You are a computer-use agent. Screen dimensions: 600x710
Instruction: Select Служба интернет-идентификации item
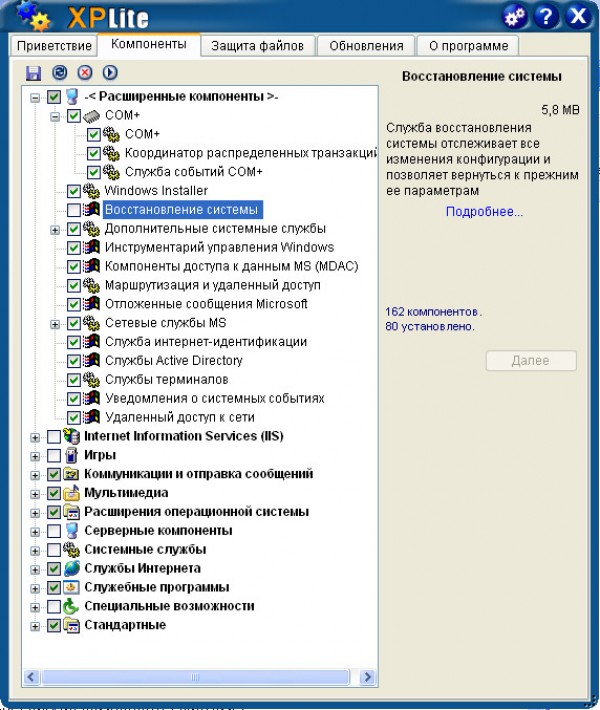click(x=206, y=342)
